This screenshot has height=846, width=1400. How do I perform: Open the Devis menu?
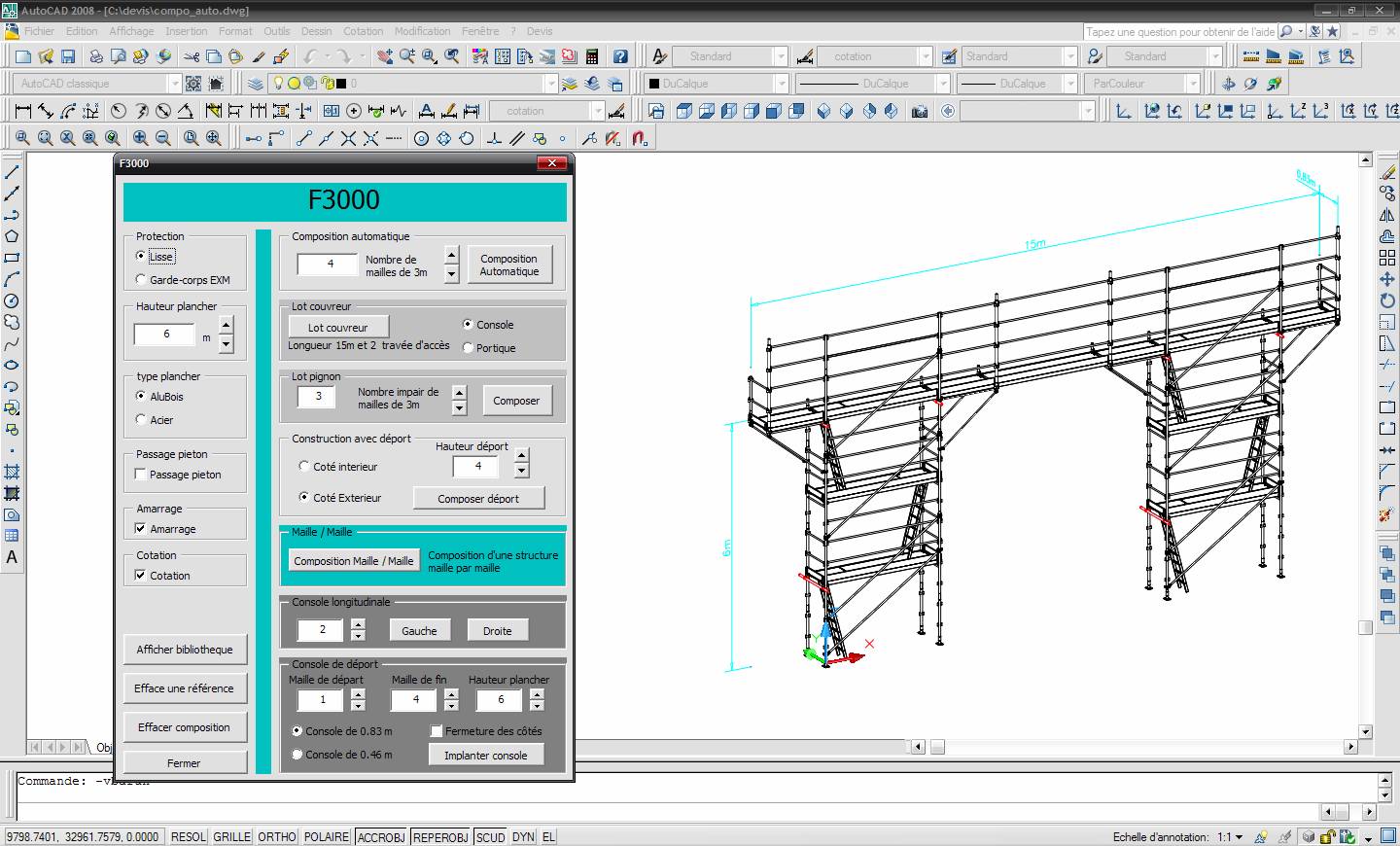point(540,31)
